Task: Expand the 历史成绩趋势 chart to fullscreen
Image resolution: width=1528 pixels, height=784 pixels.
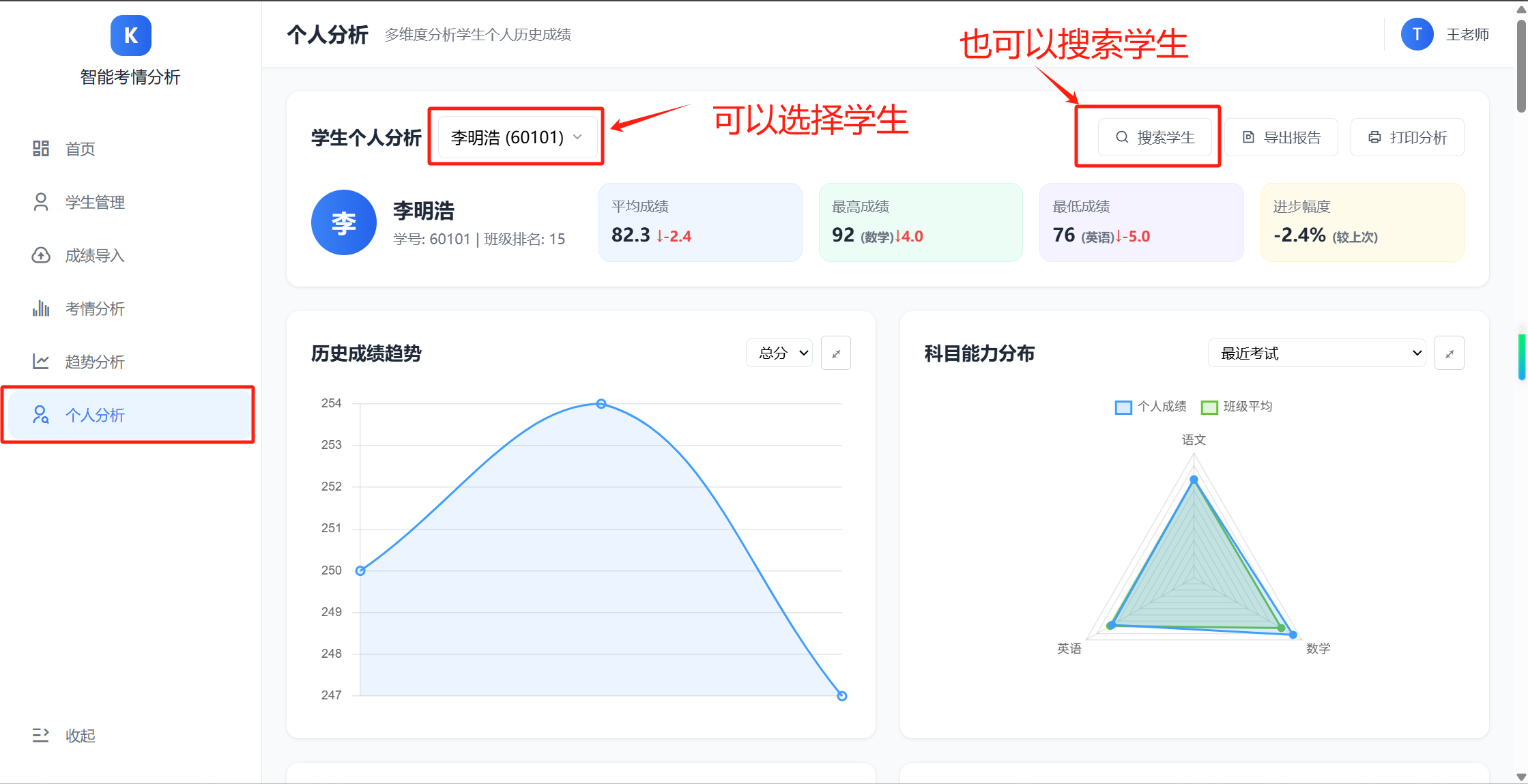Action: [x=835, y=353]
